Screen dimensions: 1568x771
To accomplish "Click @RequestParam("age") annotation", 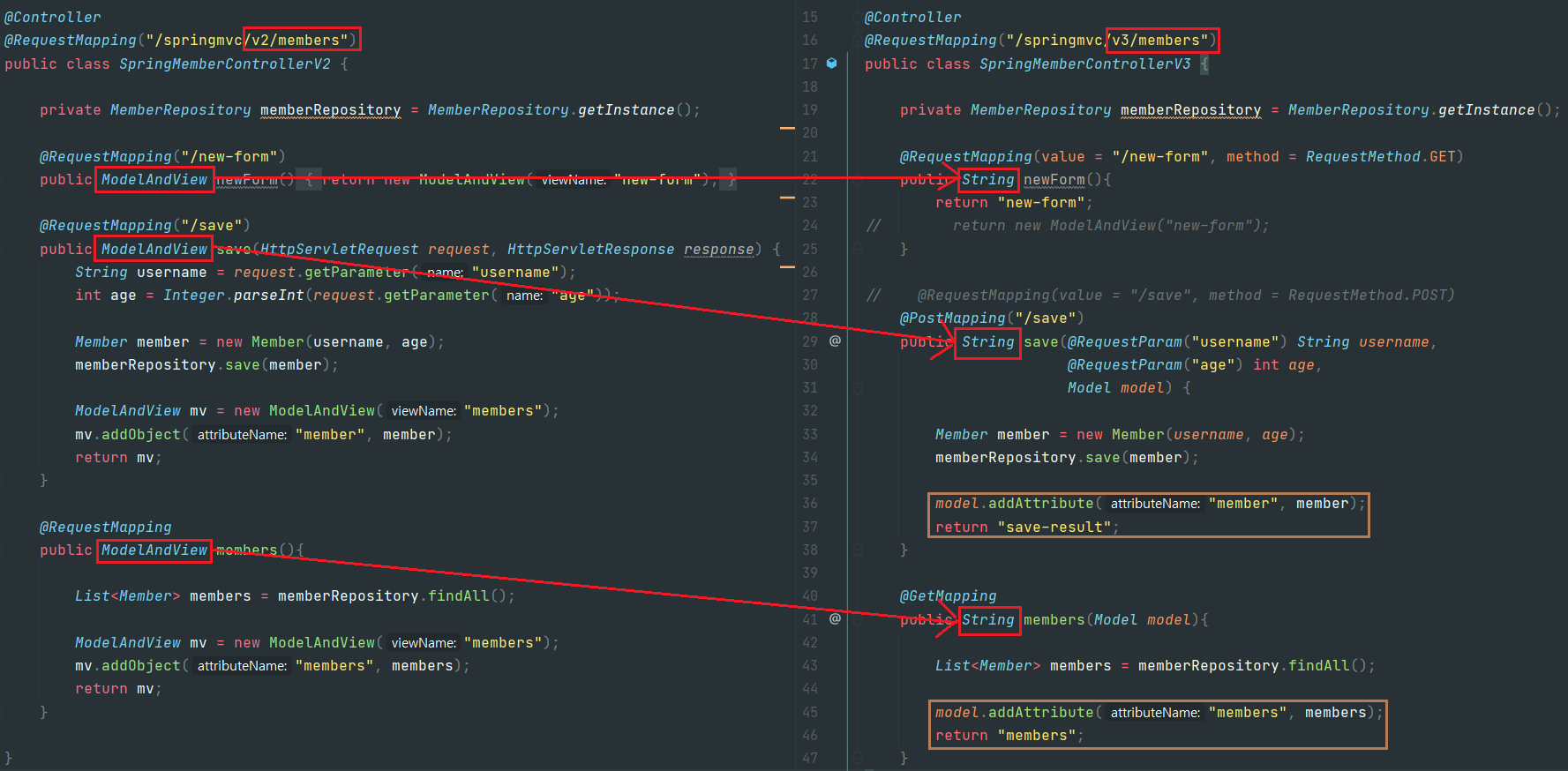I will tap(1155, 365).
